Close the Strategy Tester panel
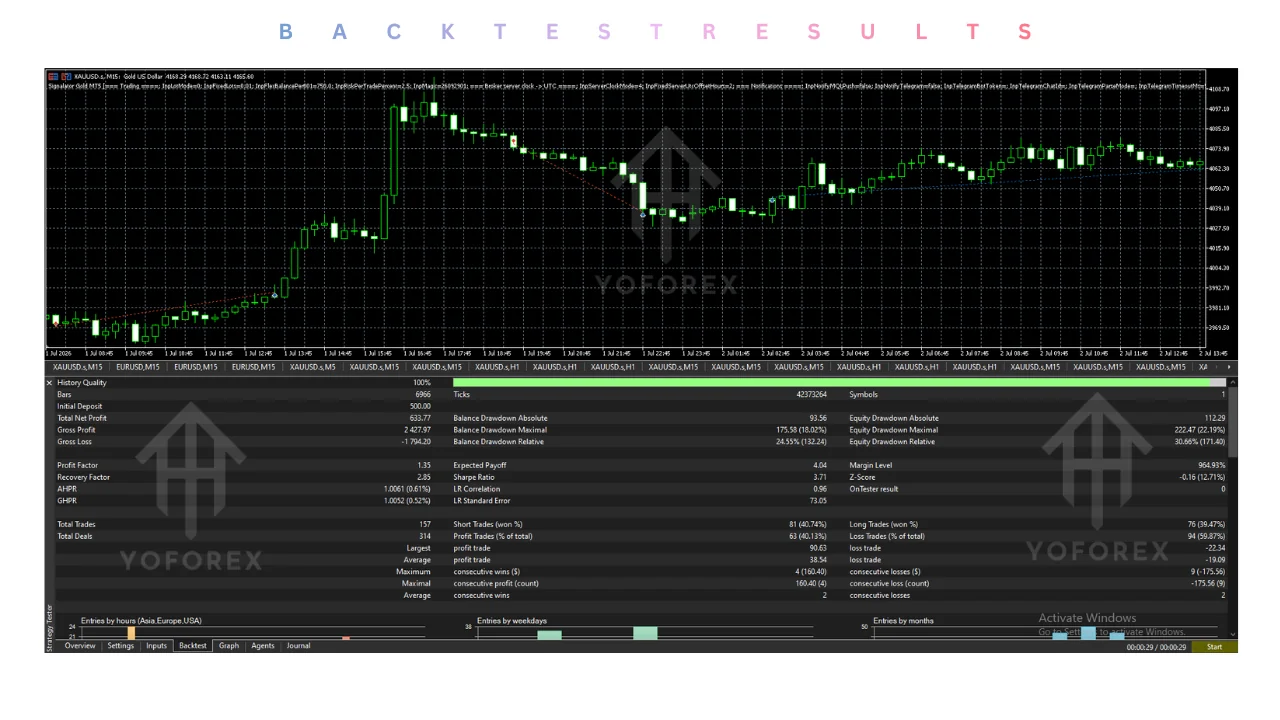This screenshot has height=720, width=1280. pyautogui.click(x=49, y=383)
